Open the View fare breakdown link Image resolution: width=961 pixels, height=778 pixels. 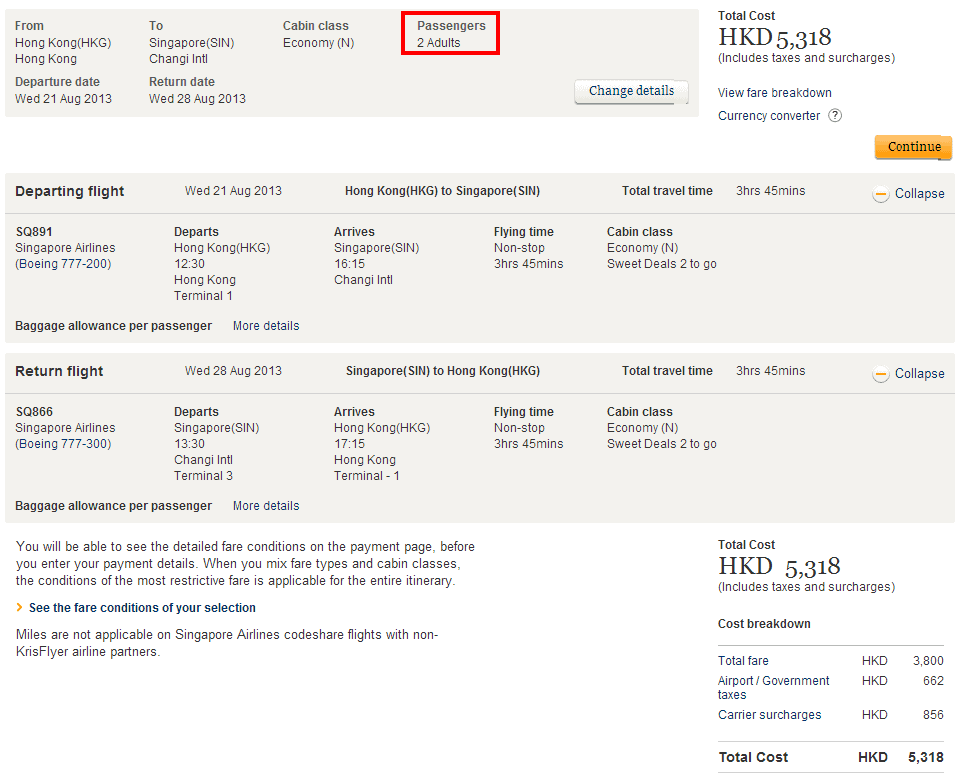774,93
